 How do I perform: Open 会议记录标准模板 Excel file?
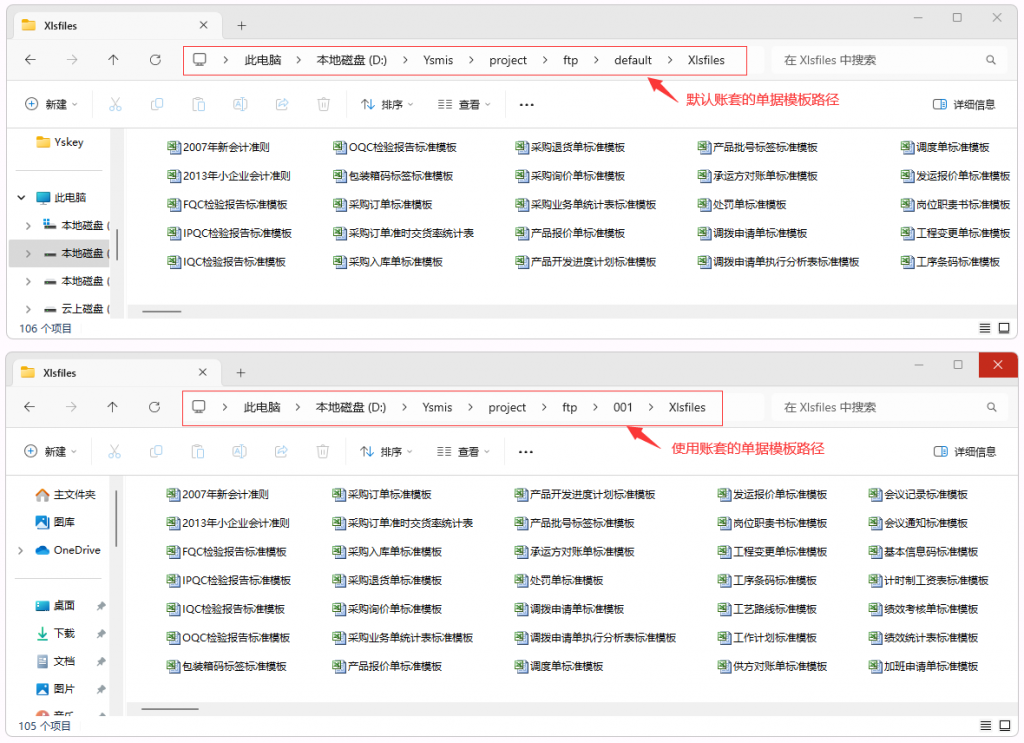[925, 494]
